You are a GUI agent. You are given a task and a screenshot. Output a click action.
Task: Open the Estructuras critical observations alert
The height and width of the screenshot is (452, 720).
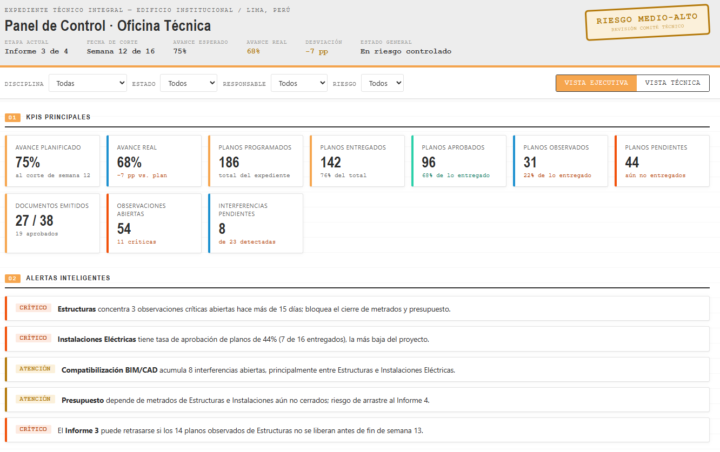pos(357,309)
